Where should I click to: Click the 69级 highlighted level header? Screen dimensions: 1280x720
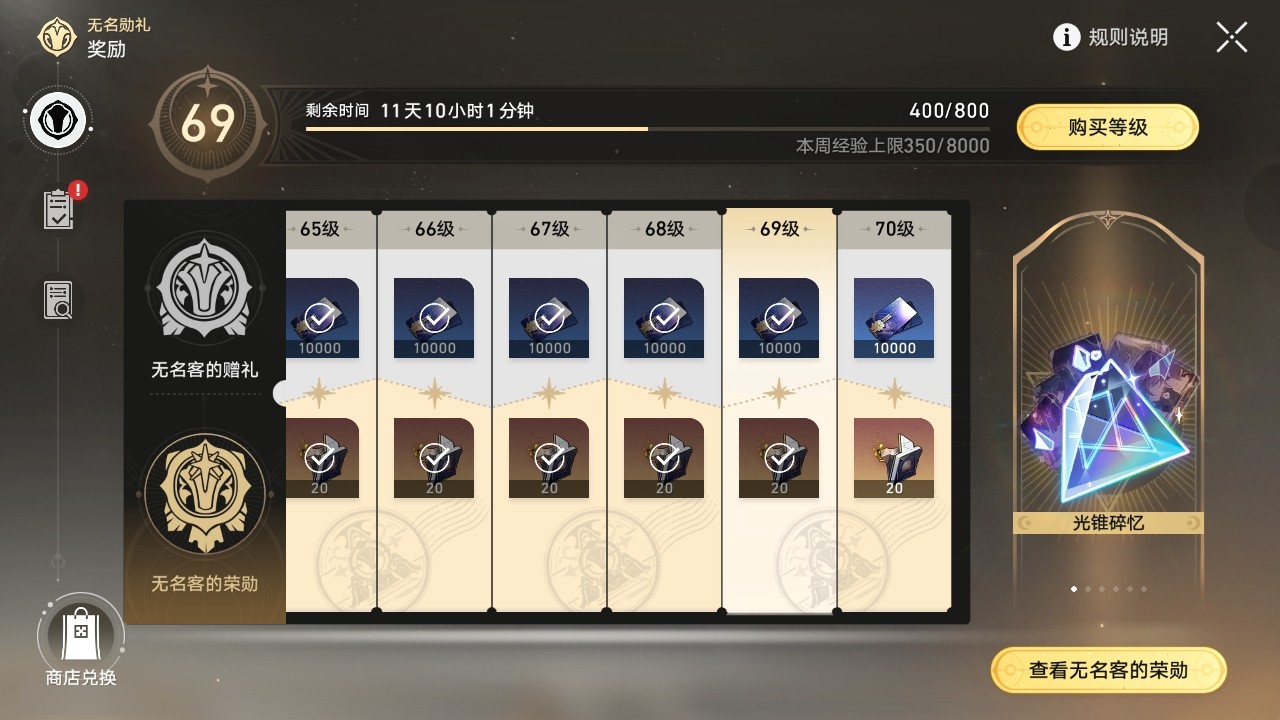779,229
